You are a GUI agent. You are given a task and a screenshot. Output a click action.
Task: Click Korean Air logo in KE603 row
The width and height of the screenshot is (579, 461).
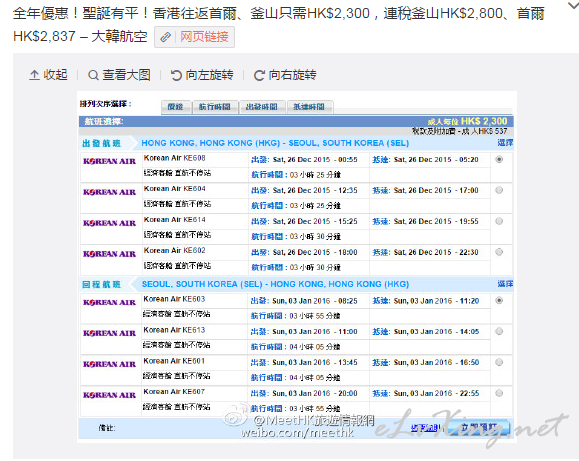[110, 303]
